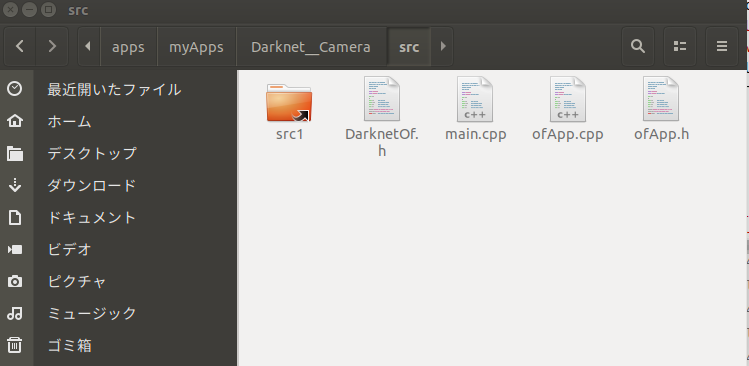The height and width of the screenshot is (366, 749).
Task: Show earlier path segments via the left triangle
Action: tap(88, 46)
